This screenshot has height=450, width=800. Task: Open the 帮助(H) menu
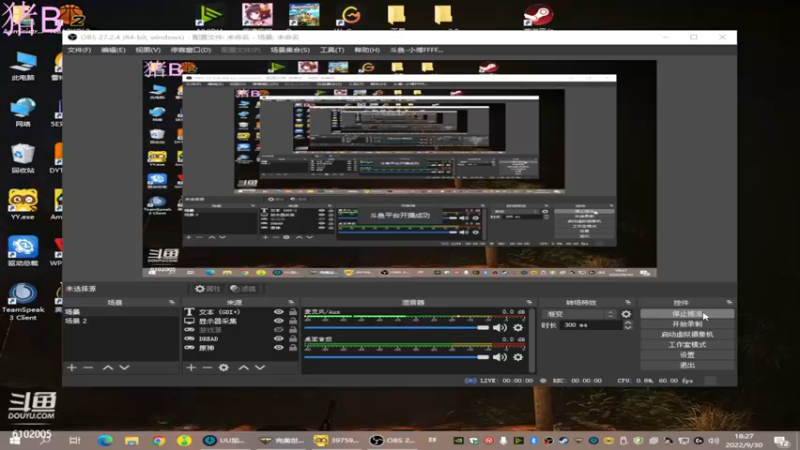click(367, 50)
